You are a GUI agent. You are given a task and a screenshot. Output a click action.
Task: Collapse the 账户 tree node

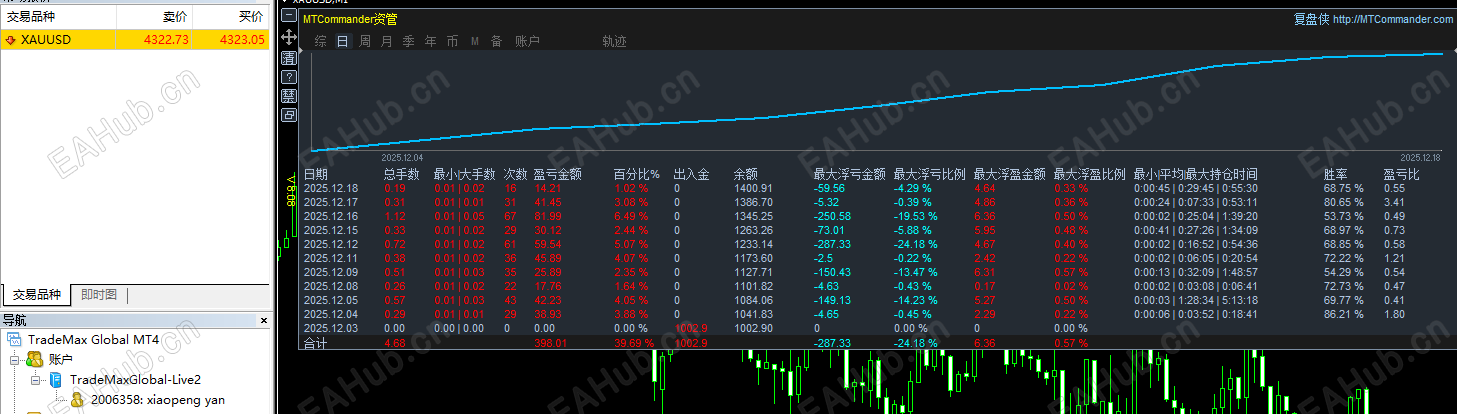coord(16,359)
